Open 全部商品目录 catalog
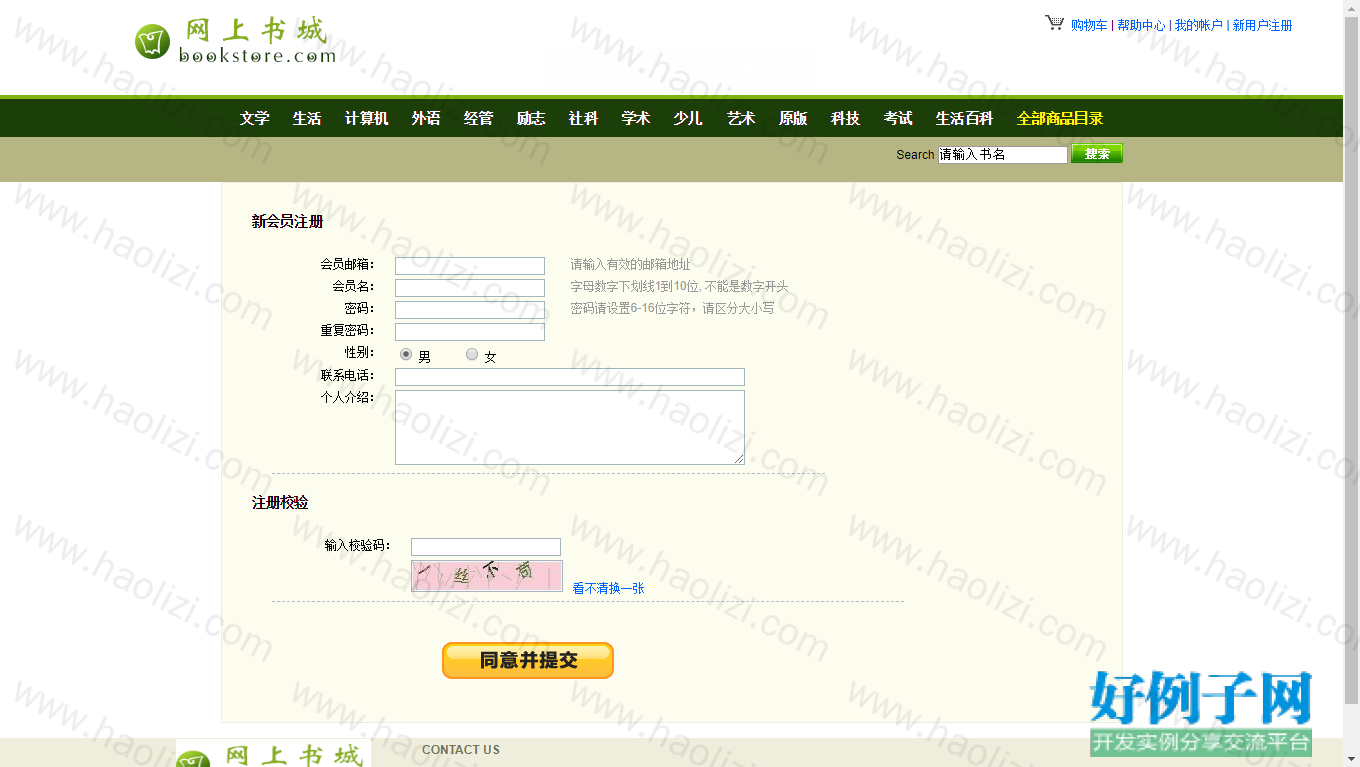 1060,118
